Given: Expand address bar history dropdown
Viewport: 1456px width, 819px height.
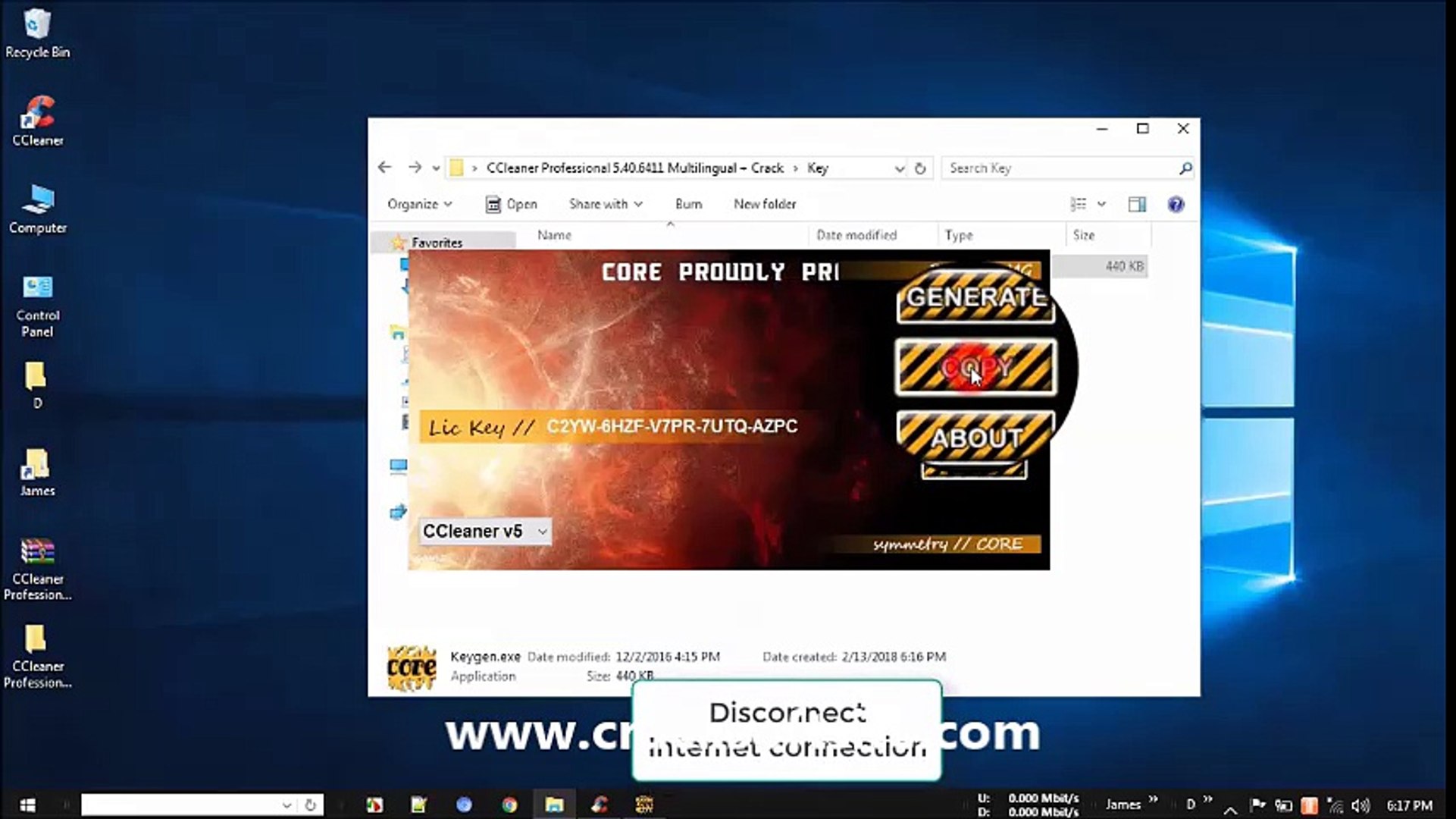Looking at the screenshot, I should [x=899, y=168].
